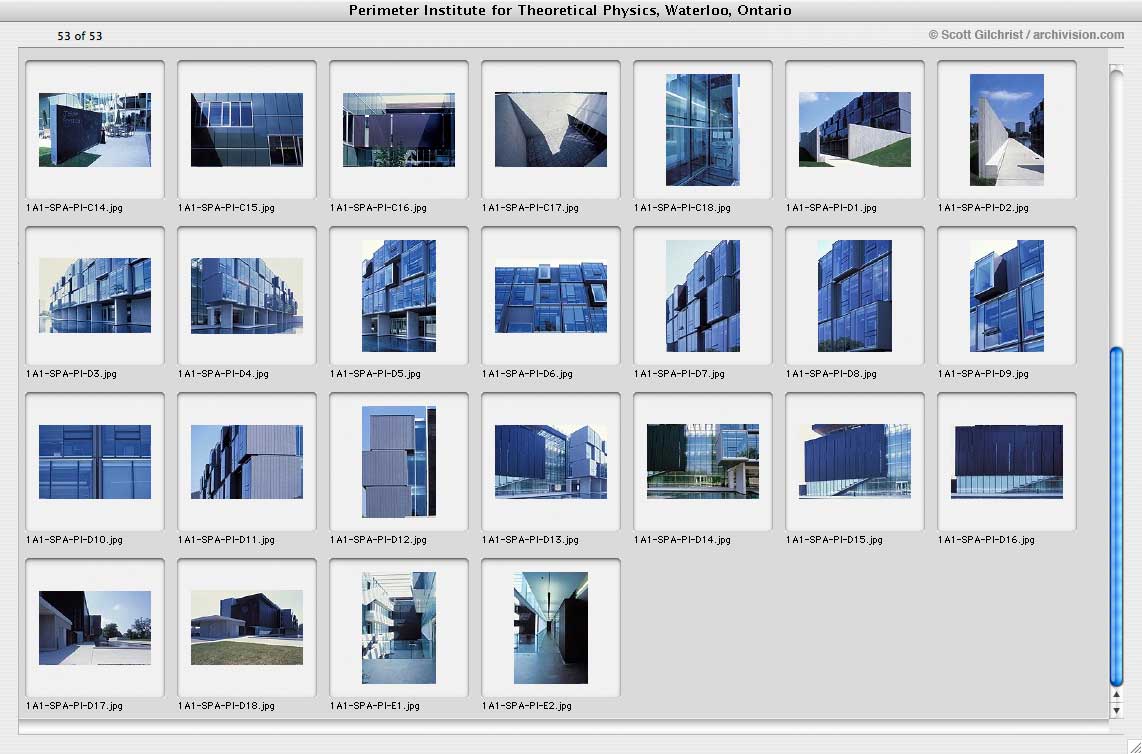Click the 1A1-SPA-PI-D6.jpg thumbnail

[551, 296]
